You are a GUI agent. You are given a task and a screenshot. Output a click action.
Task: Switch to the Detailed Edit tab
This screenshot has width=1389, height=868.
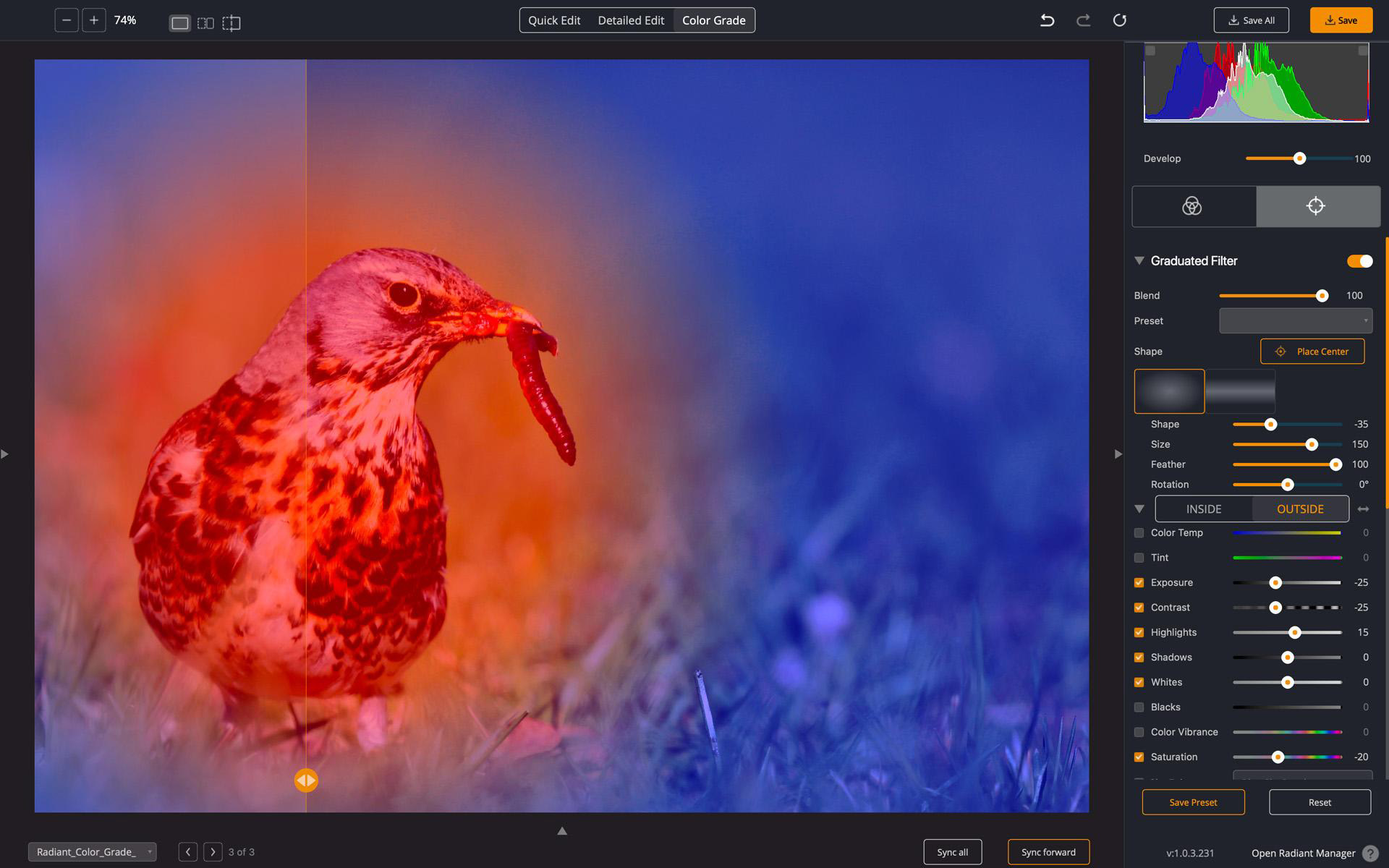pos(630,20)
